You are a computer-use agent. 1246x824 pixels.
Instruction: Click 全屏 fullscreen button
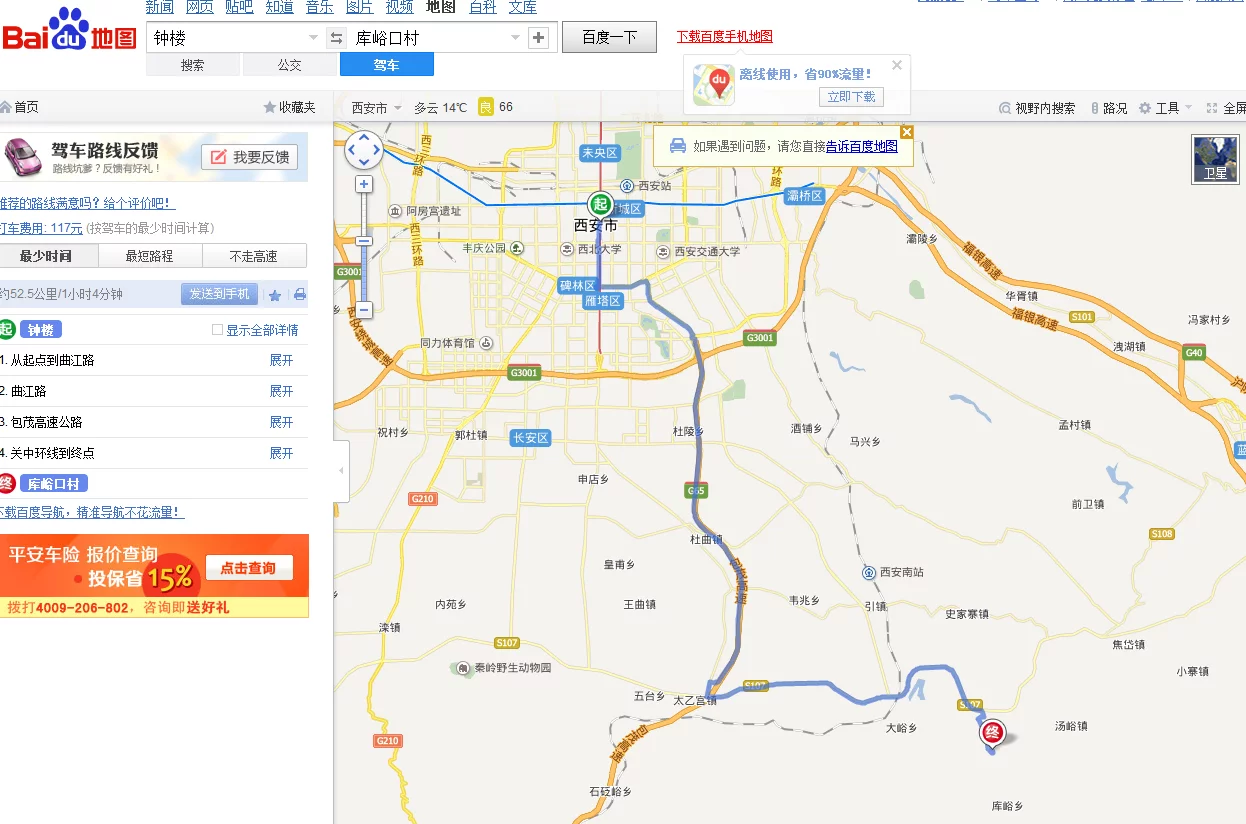(1227, 108)
